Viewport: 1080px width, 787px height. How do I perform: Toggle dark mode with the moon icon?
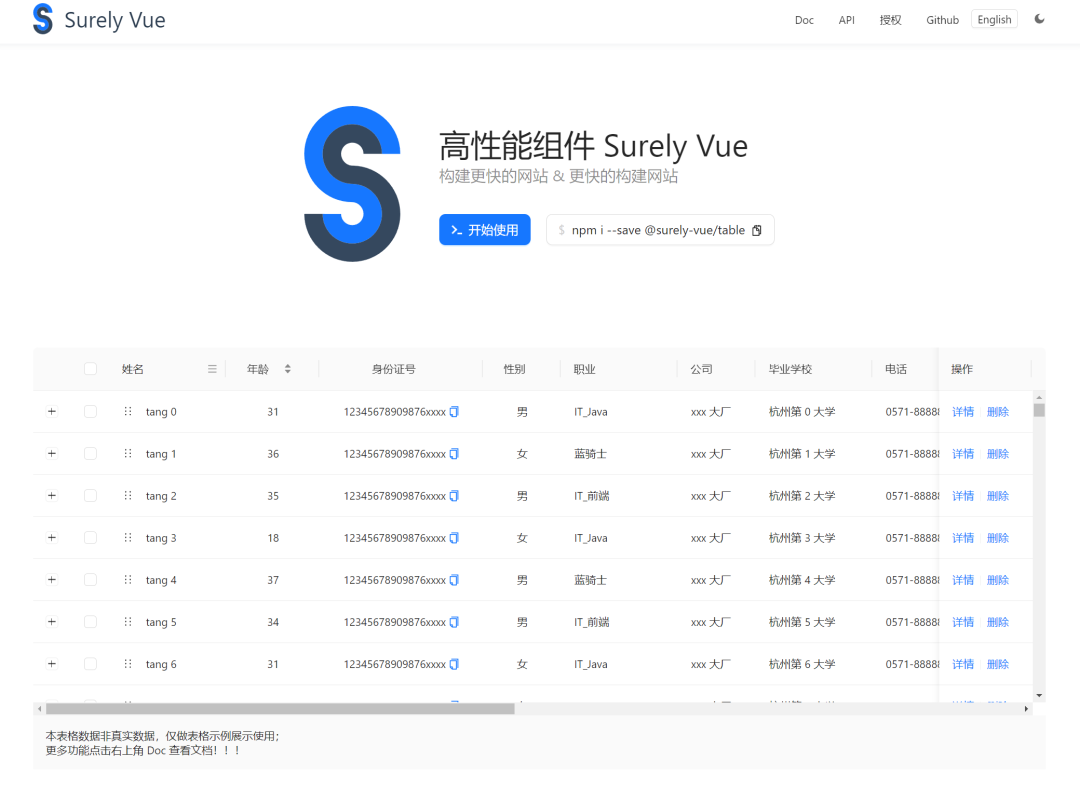tap(1039, 18)
